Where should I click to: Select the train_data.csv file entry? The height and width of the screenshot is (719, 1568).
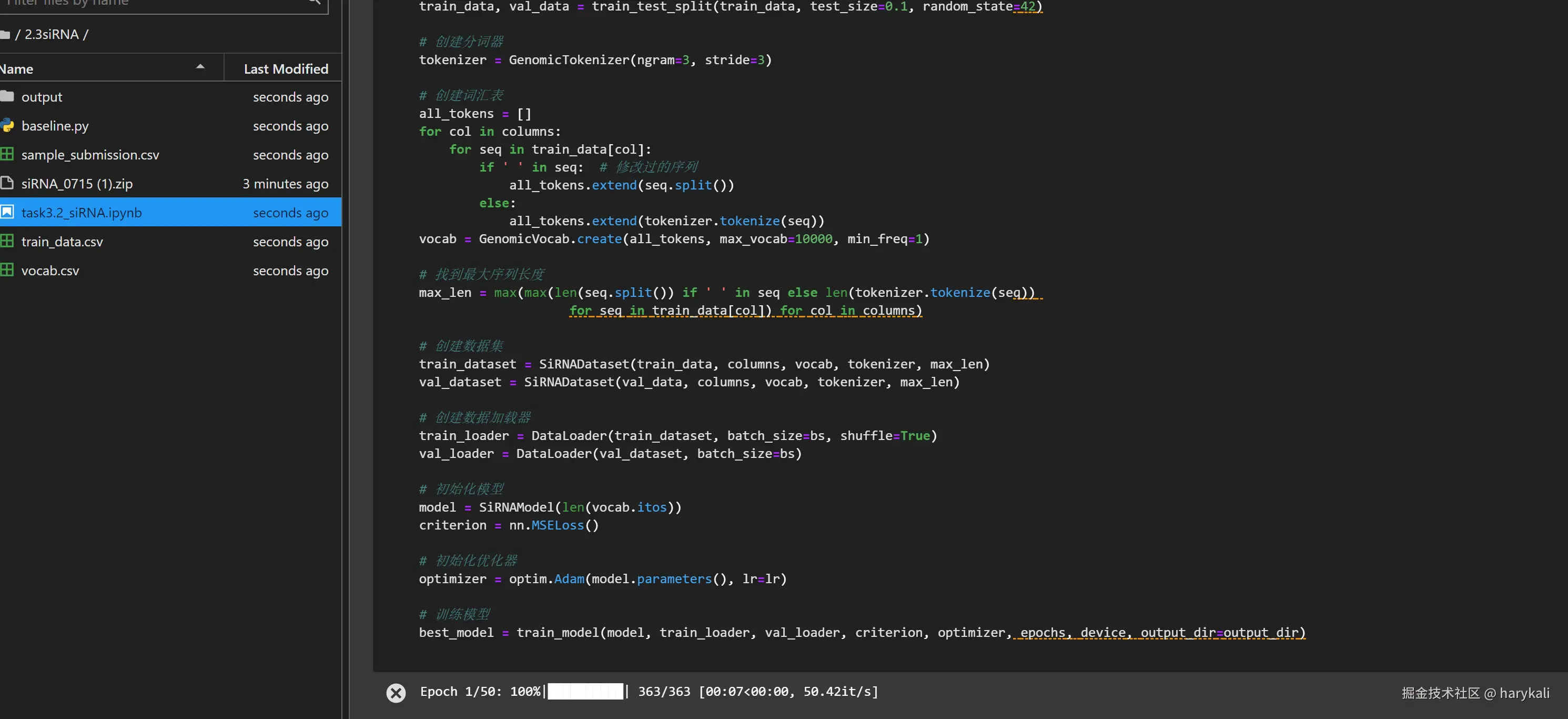pyautogui.click(x=62, y=241)
